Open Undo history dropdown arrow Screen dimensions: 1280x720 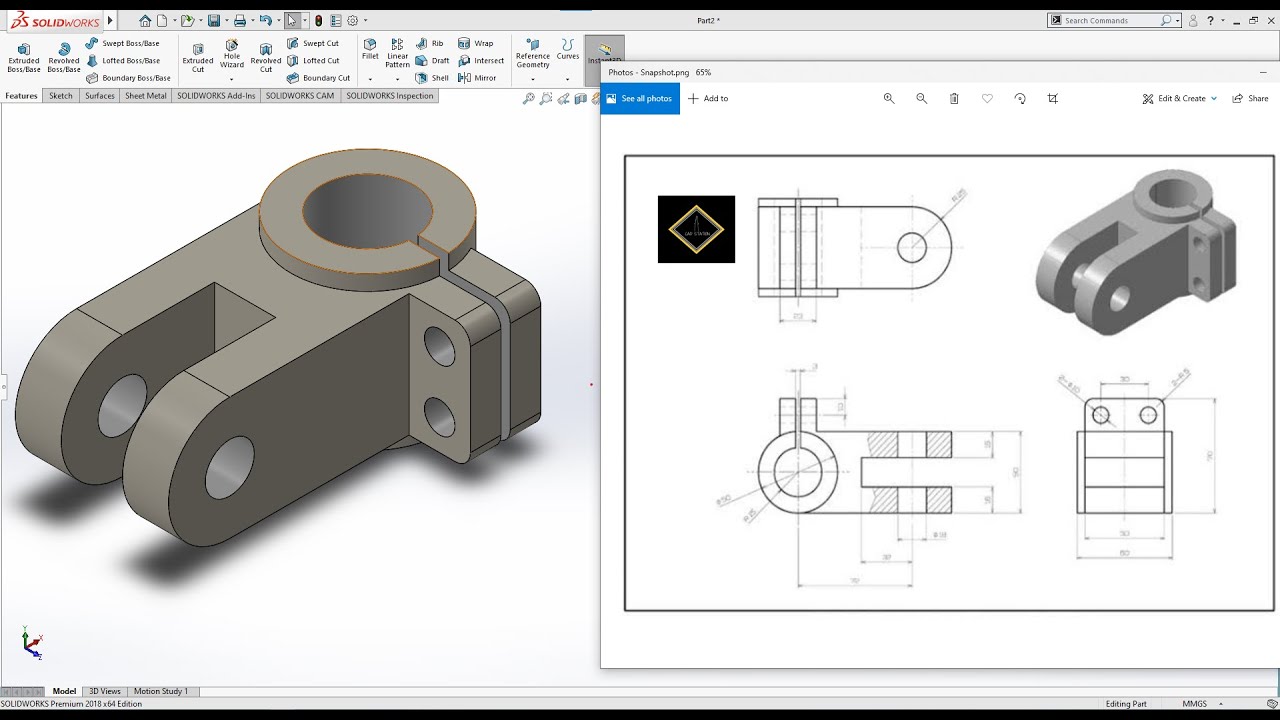click(277, 20)
